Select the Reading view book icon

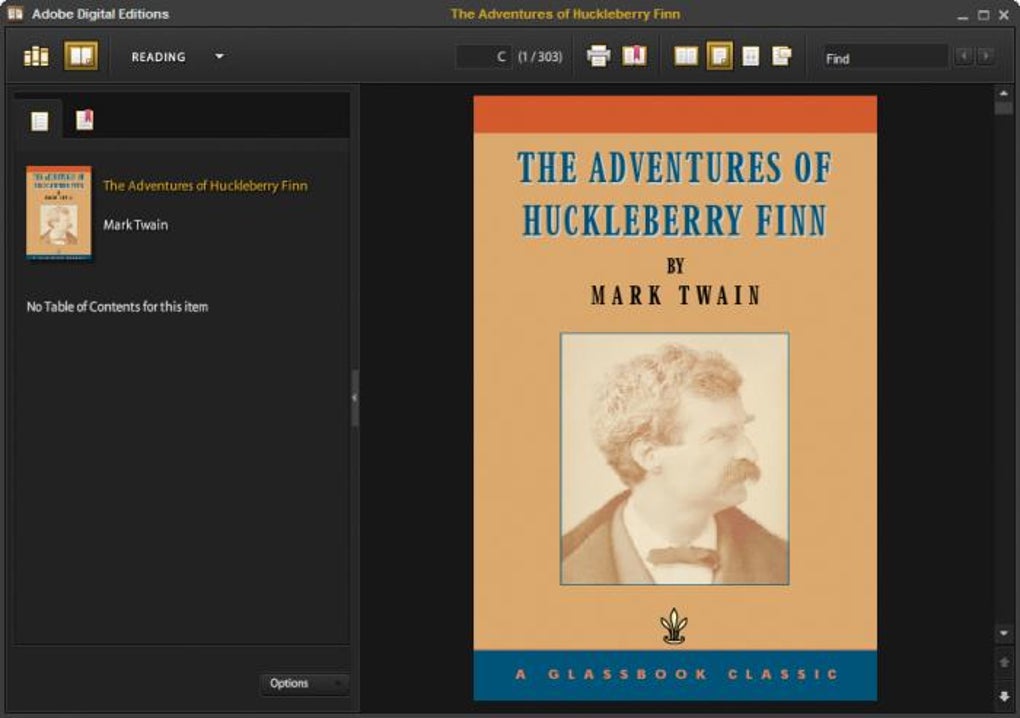point(81,56)
